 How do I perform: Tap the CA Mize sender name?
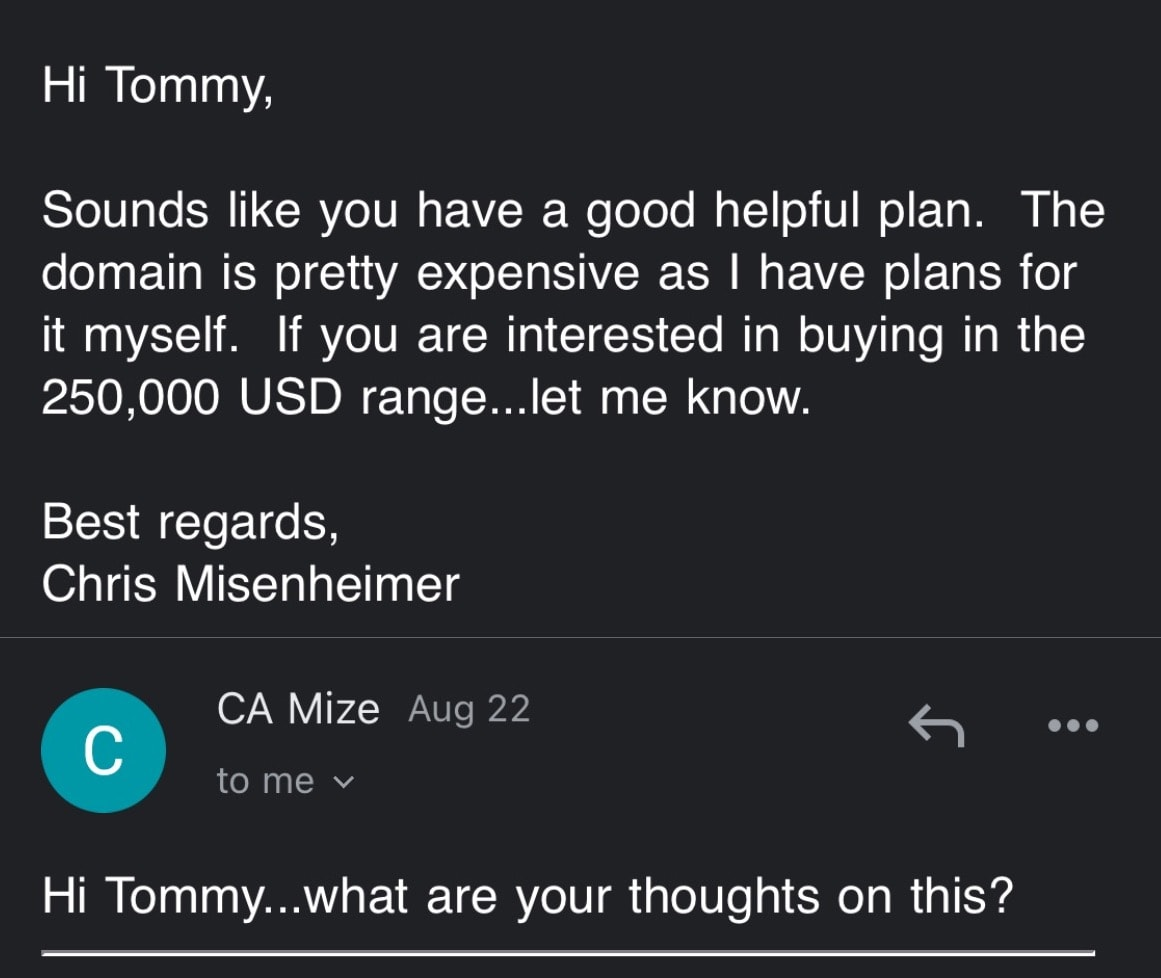[298, 709]
